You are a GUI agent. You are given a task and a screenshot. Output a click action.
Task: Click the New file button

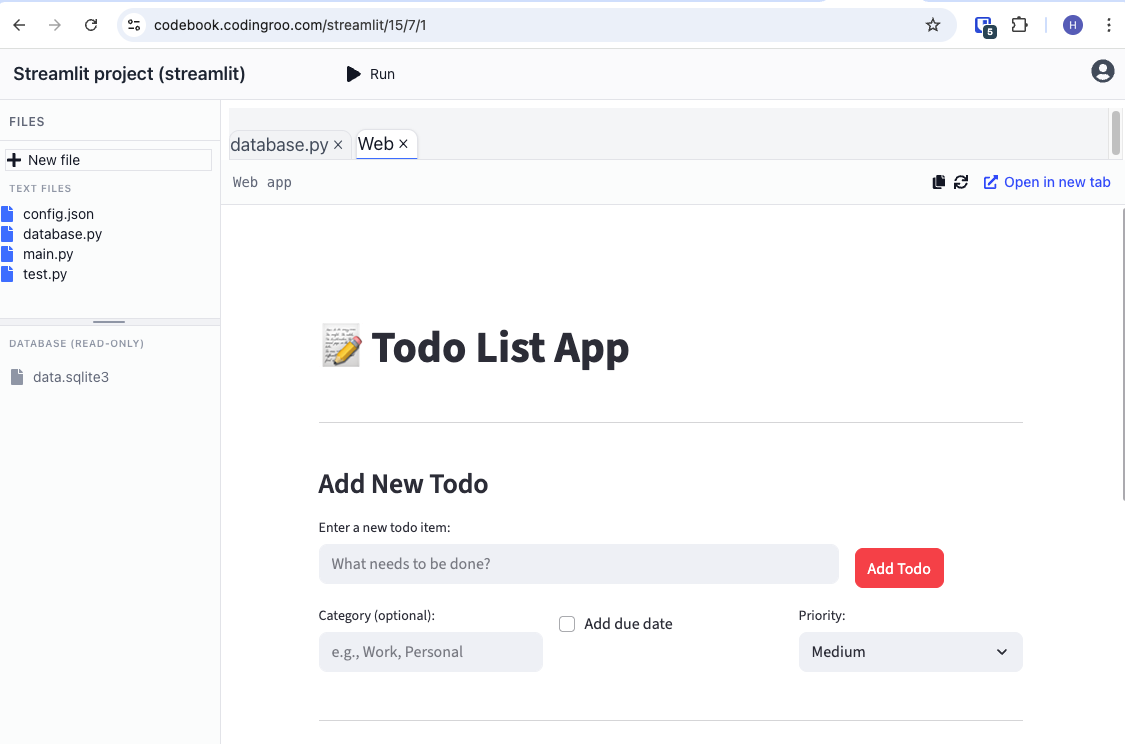pyautogui.click(x=108, y=160)
